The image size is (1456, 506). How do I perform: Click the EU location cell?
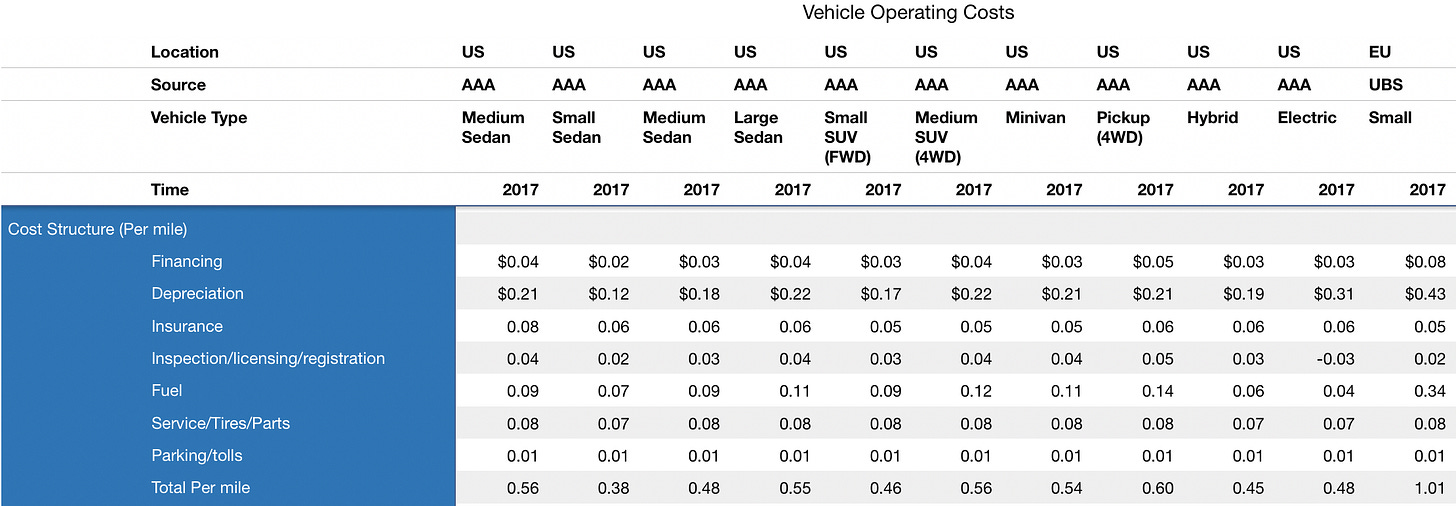tap(1379, 52)
